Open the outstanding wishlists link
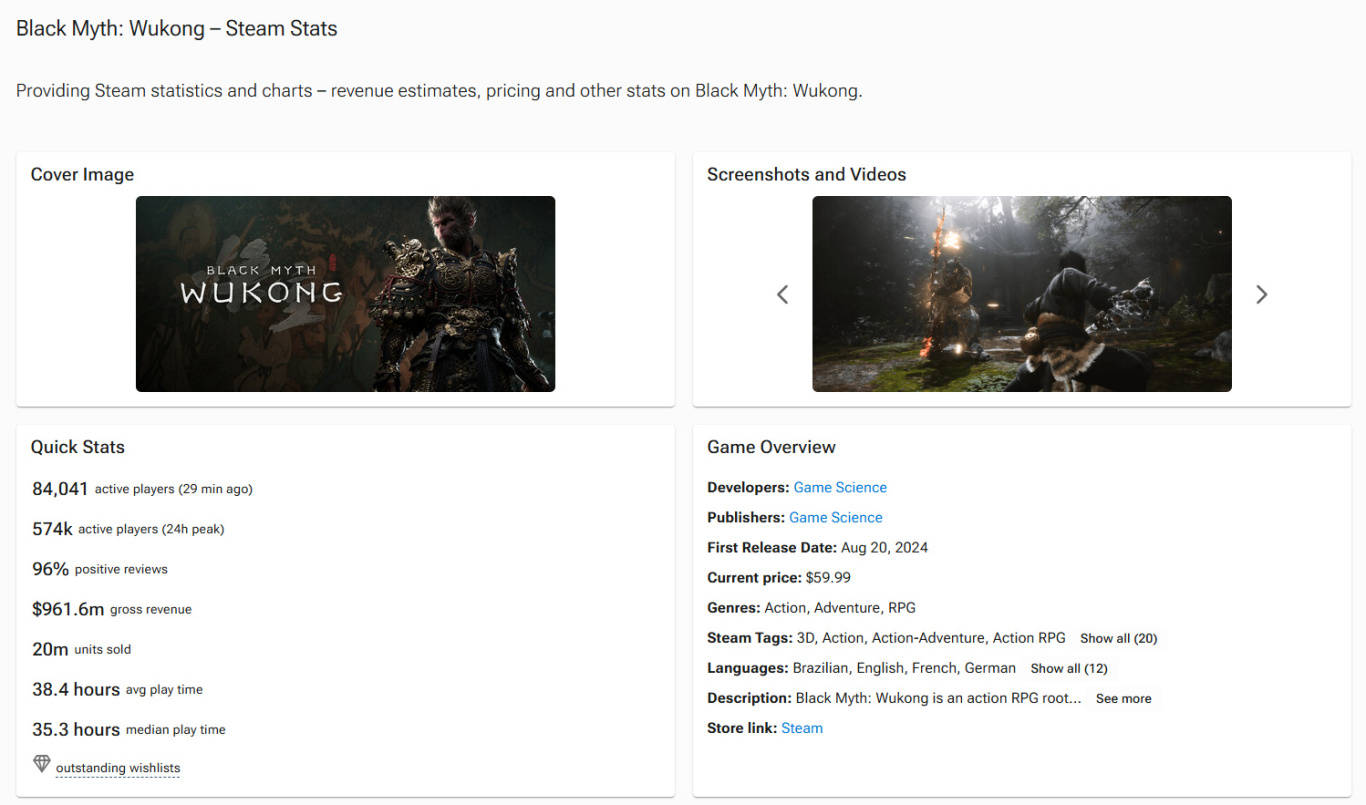The image size is (1366, 805). coord(118,768)
